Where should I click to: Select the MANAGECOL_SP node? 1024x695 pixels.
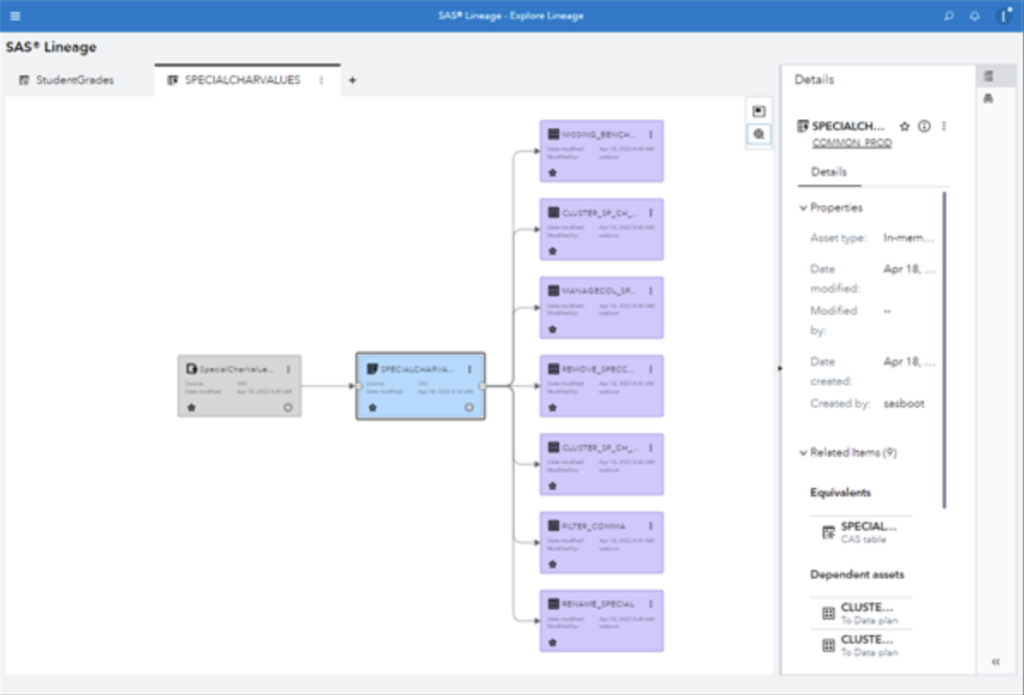601,308
